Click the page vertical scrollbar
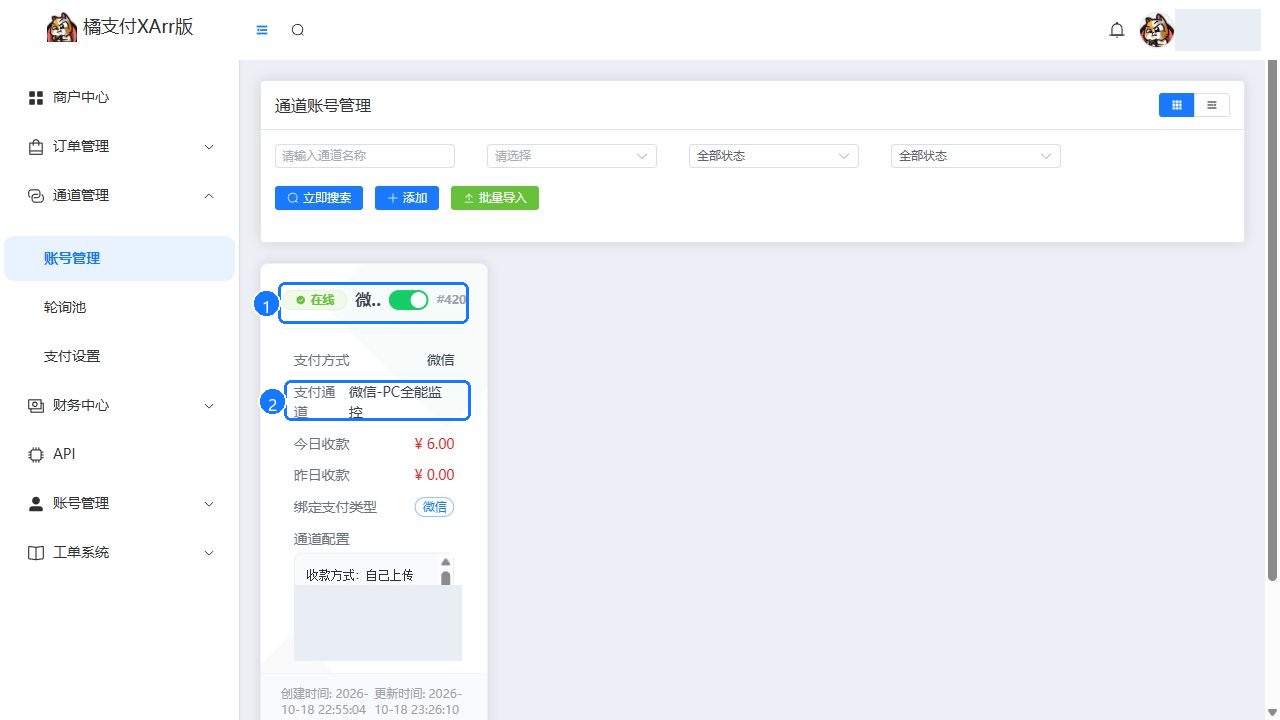1280x720 pixels. (1273, 322)
